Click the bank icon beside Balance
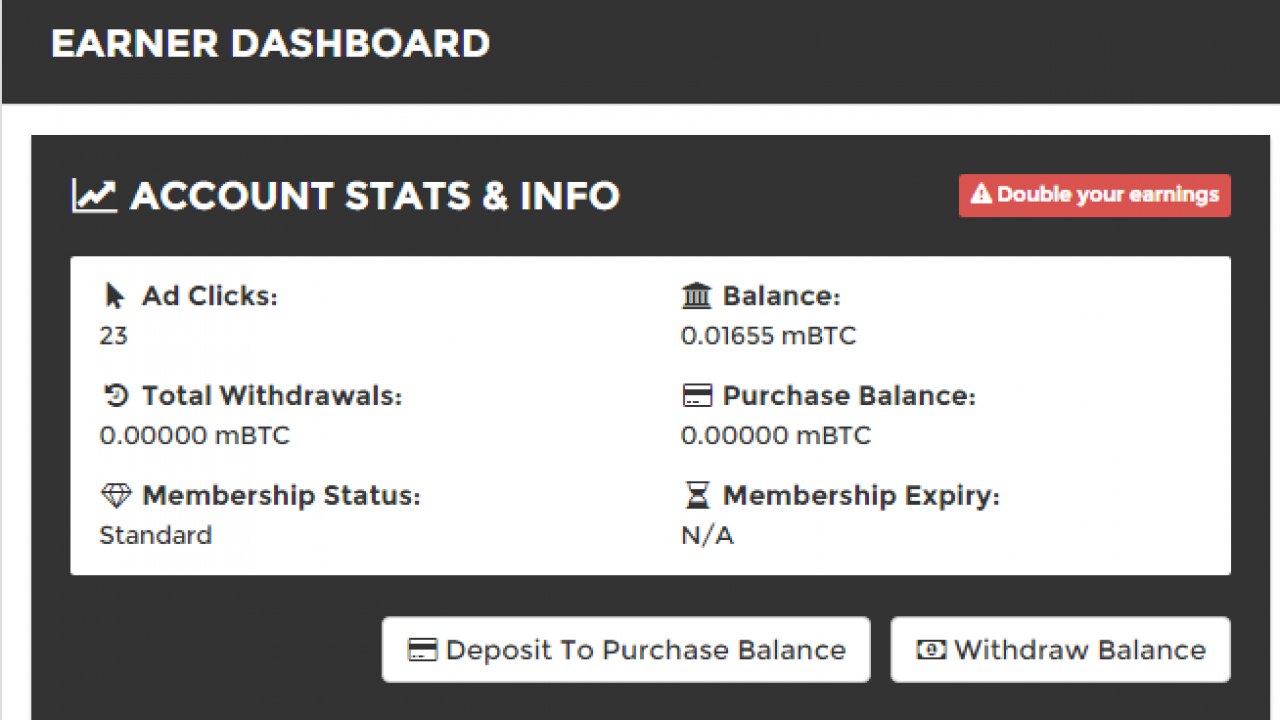1280x720 pixels. tap(696, 296)
